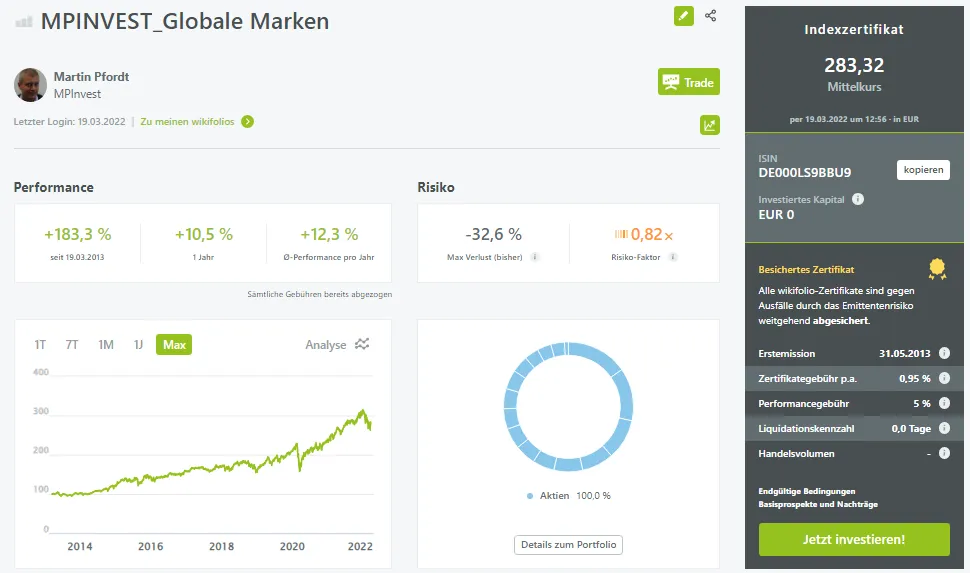Click info icon next to Risiko-Faktor
This screenshot has height=573, width=970.
(672, 257)
